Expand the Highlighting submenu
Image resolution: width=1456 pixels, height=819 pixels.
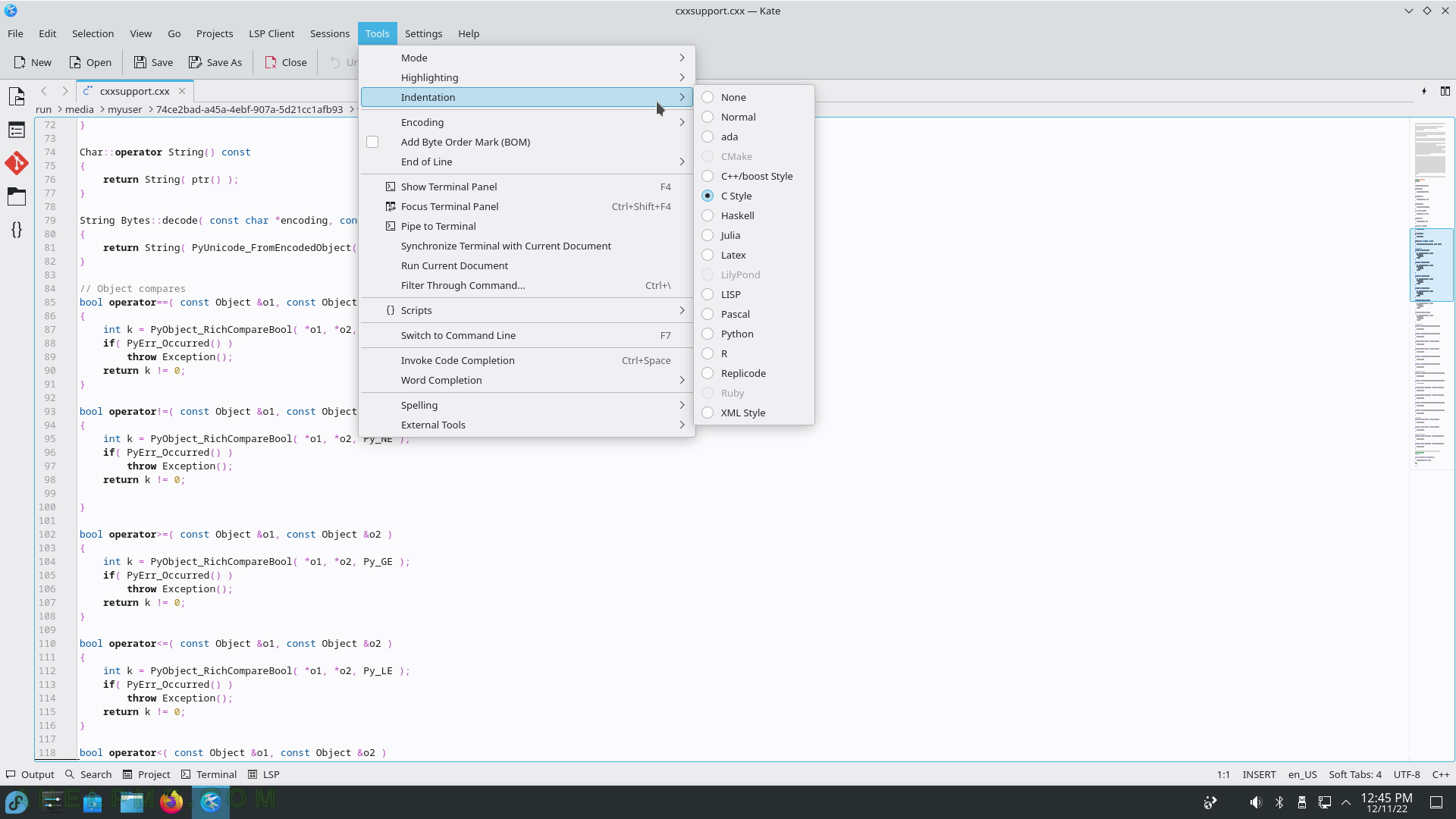tap(527, 77)
